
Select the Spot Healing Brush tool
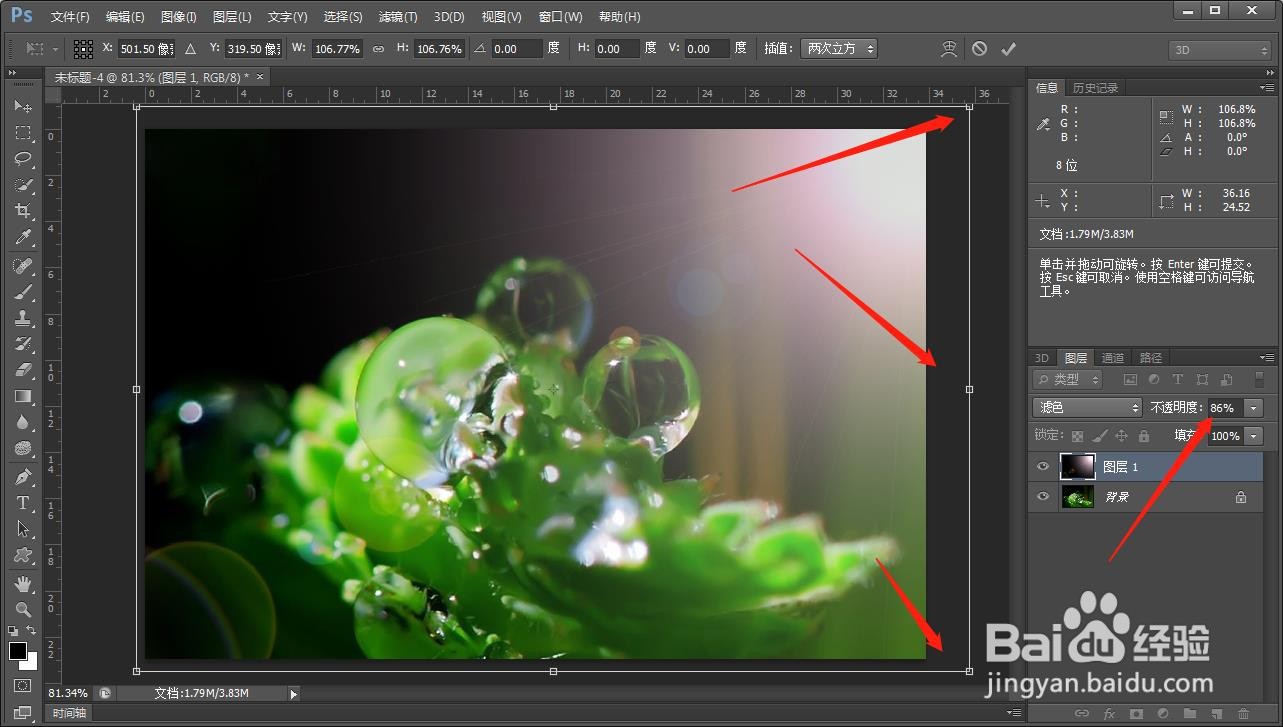[23, 266]
